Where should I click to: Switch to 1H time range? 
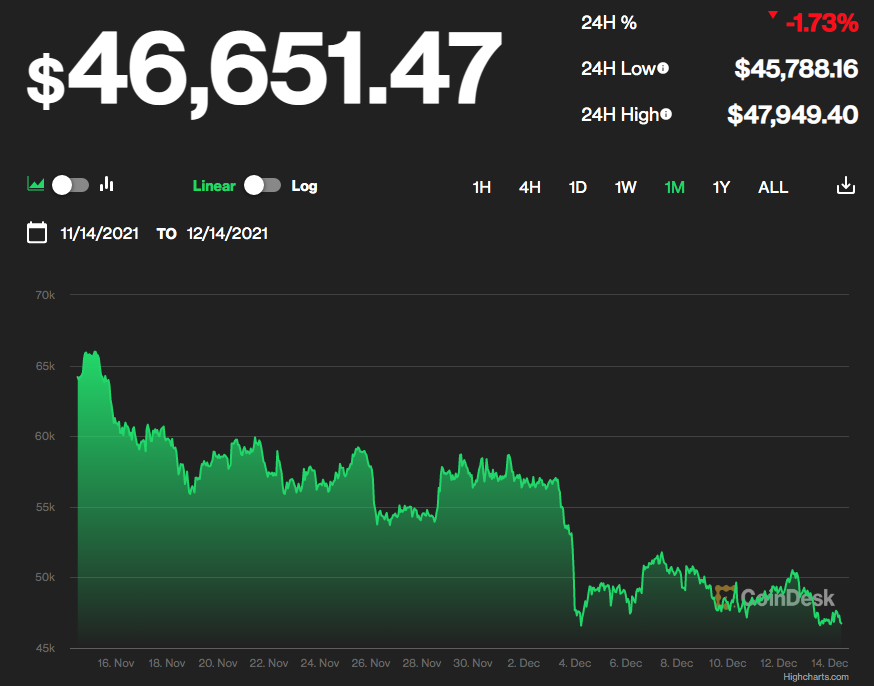coord(481,187)
